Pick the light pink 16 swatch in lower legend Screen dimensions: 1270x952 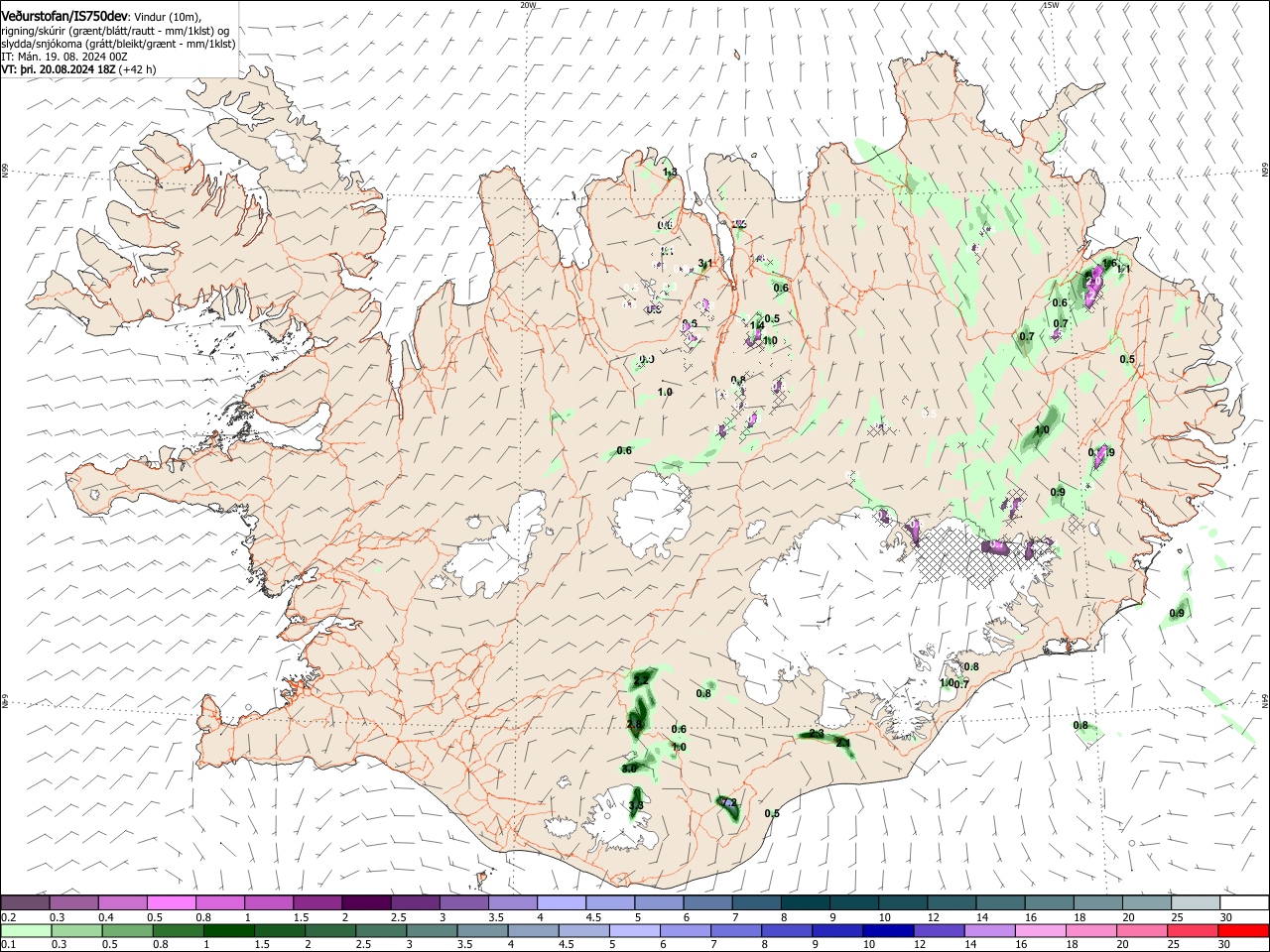(1041, 930)
